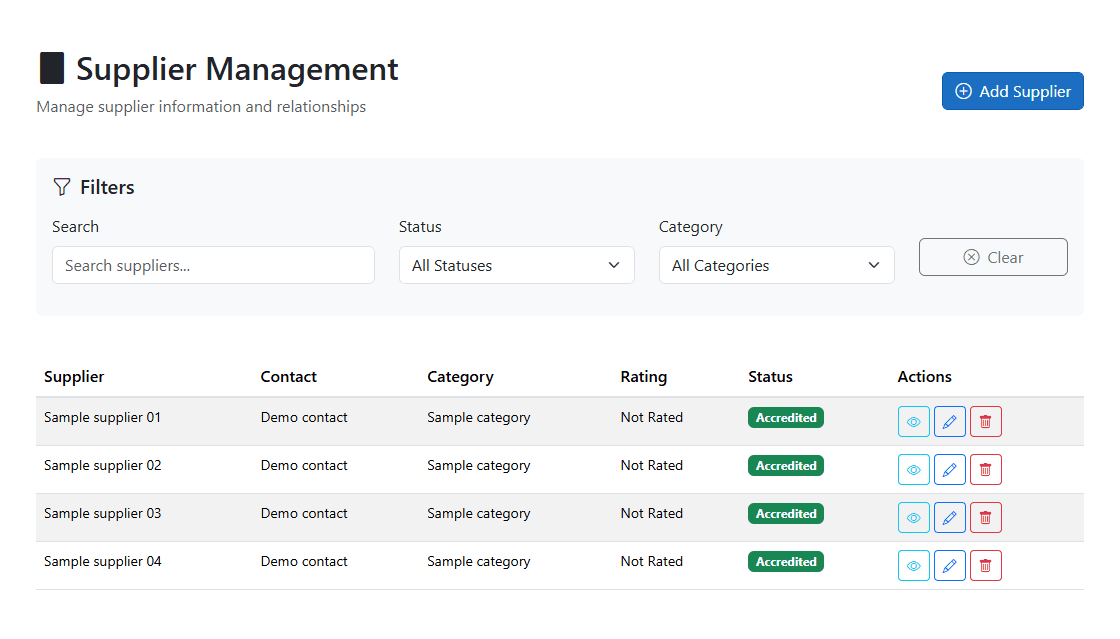
Task: Click Demo contact in Sample supplier 01 row
Action: tap(304, 418)
